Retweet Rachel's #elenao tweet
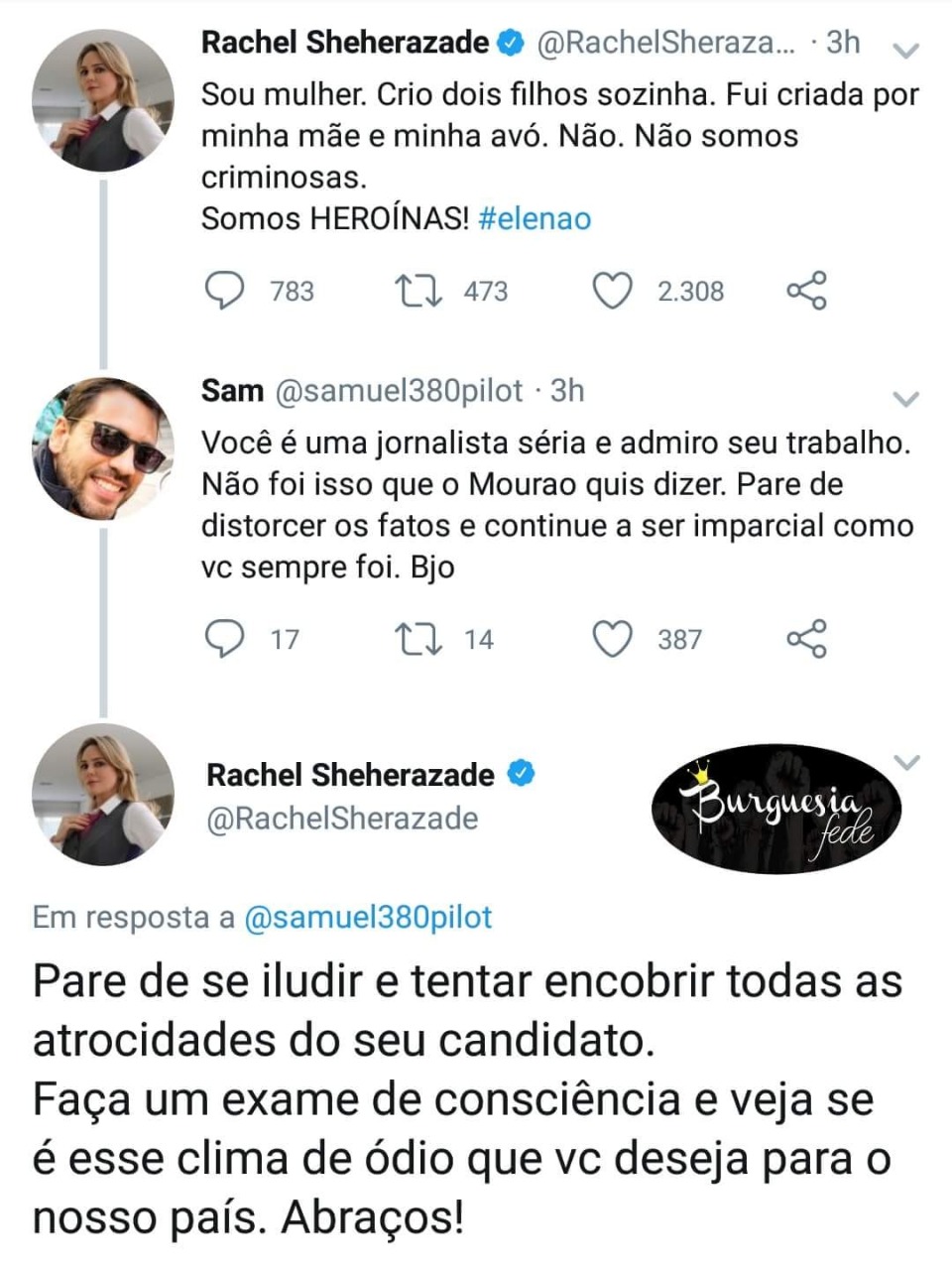 (417, 291)
